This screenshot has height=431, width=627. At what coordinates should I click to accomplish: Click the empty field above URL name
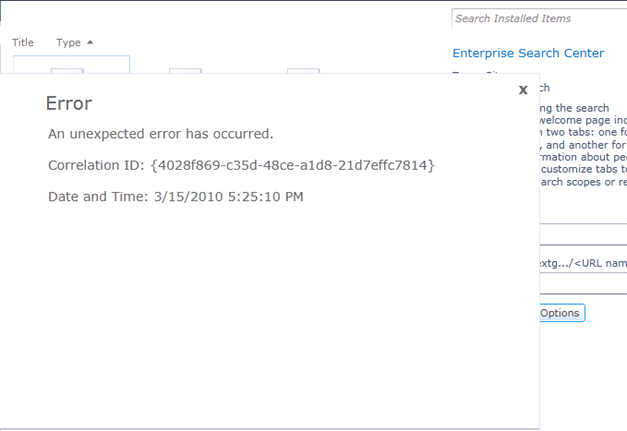coord(583,234)
